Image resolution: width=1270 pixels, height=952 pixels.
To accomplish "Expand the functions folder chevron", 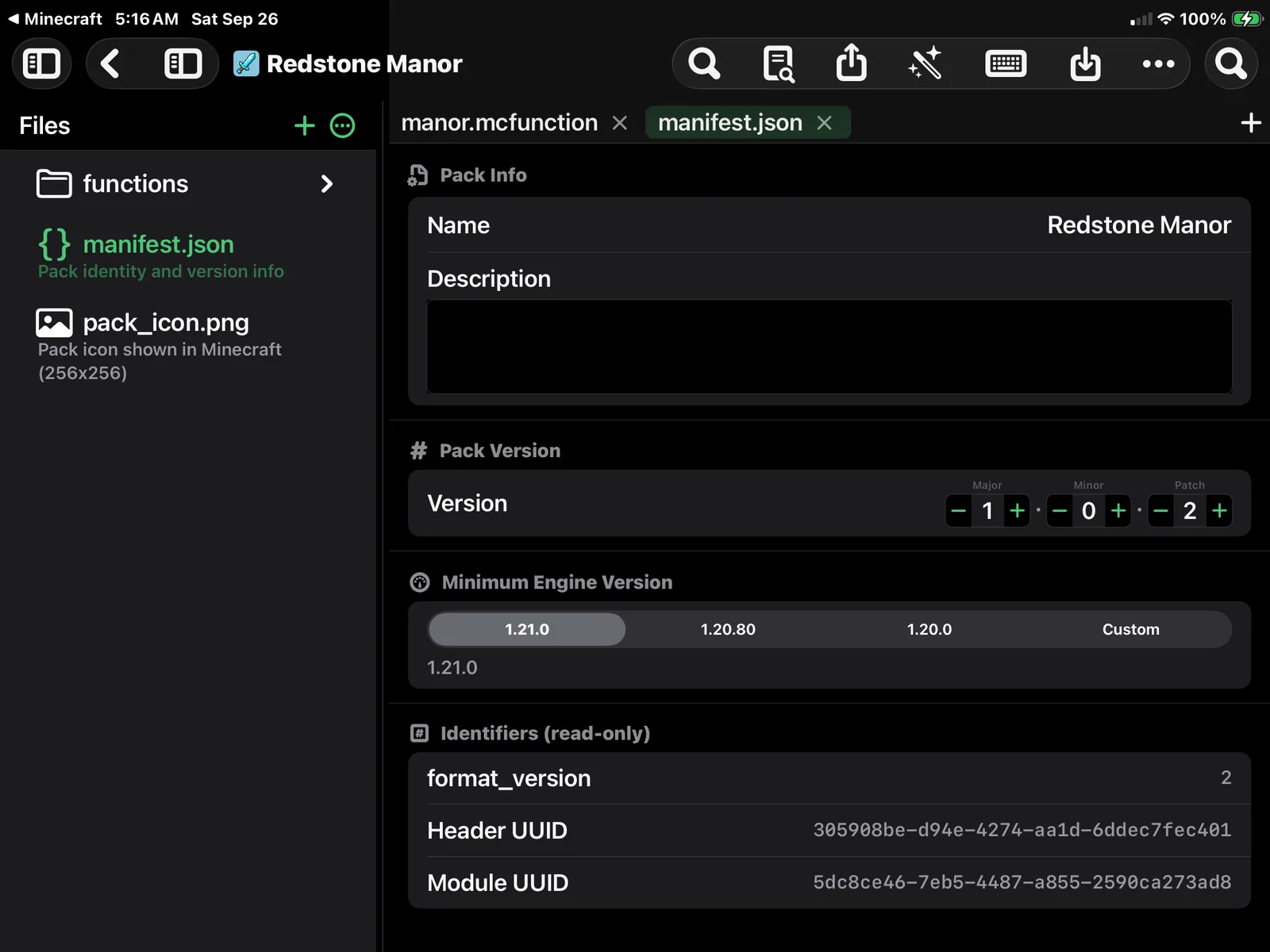I will pos(326,184).
